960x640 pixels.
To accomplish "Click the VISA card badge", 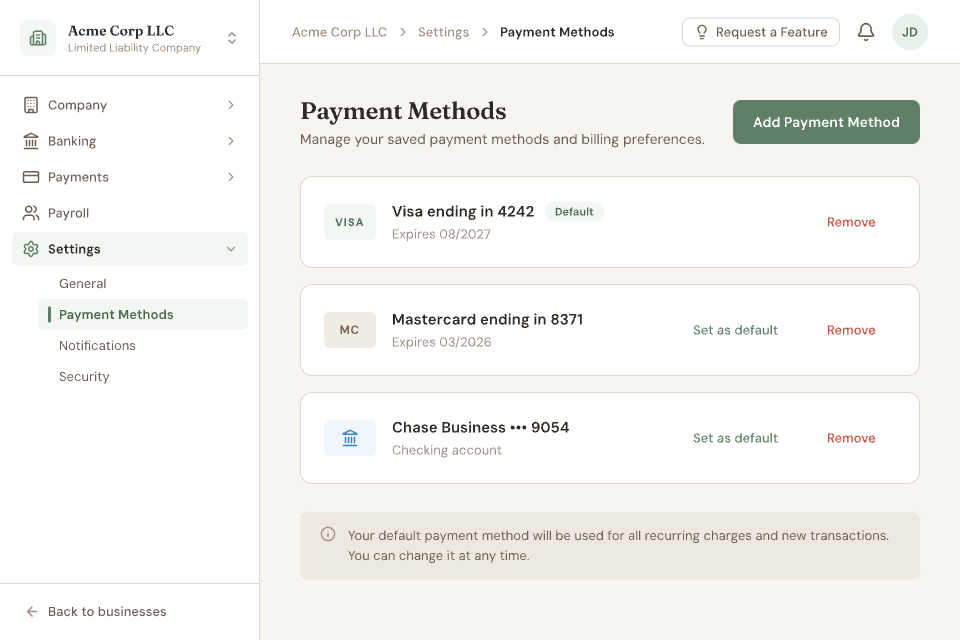I will pyautogui.click(x=350, y=222).
